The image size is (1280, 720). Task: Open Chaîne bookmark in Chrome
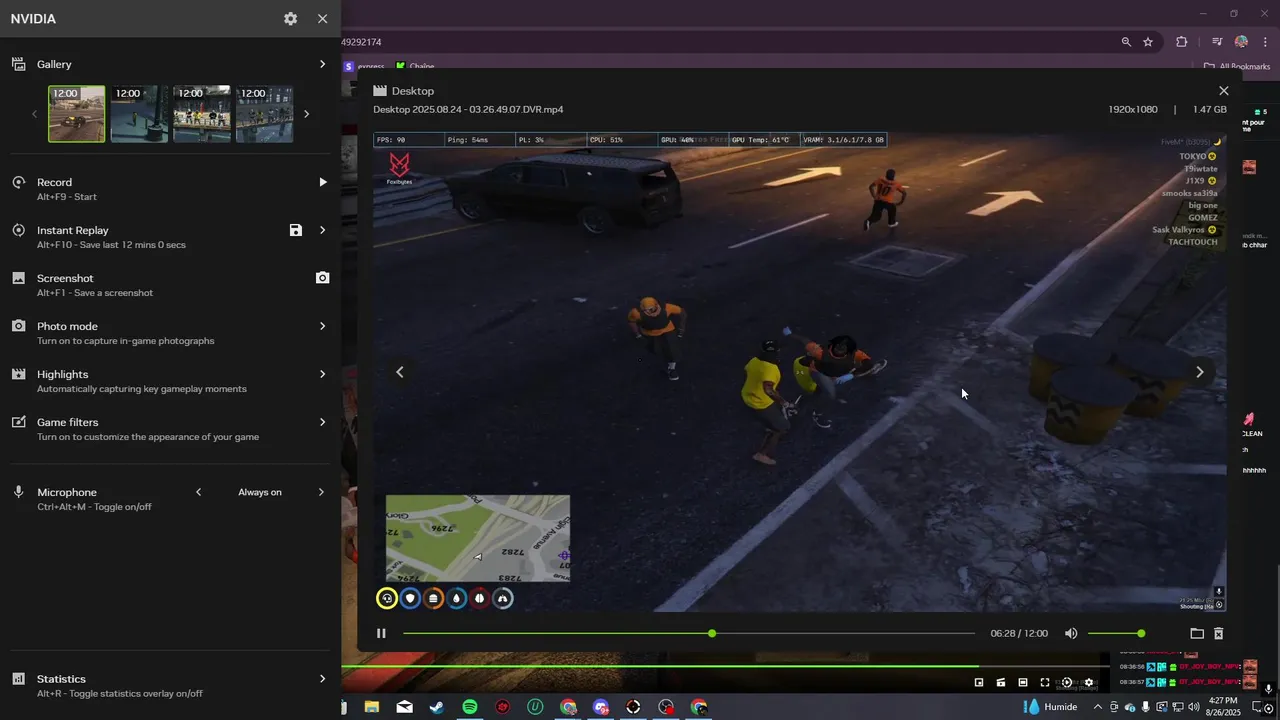click(415, 67)
